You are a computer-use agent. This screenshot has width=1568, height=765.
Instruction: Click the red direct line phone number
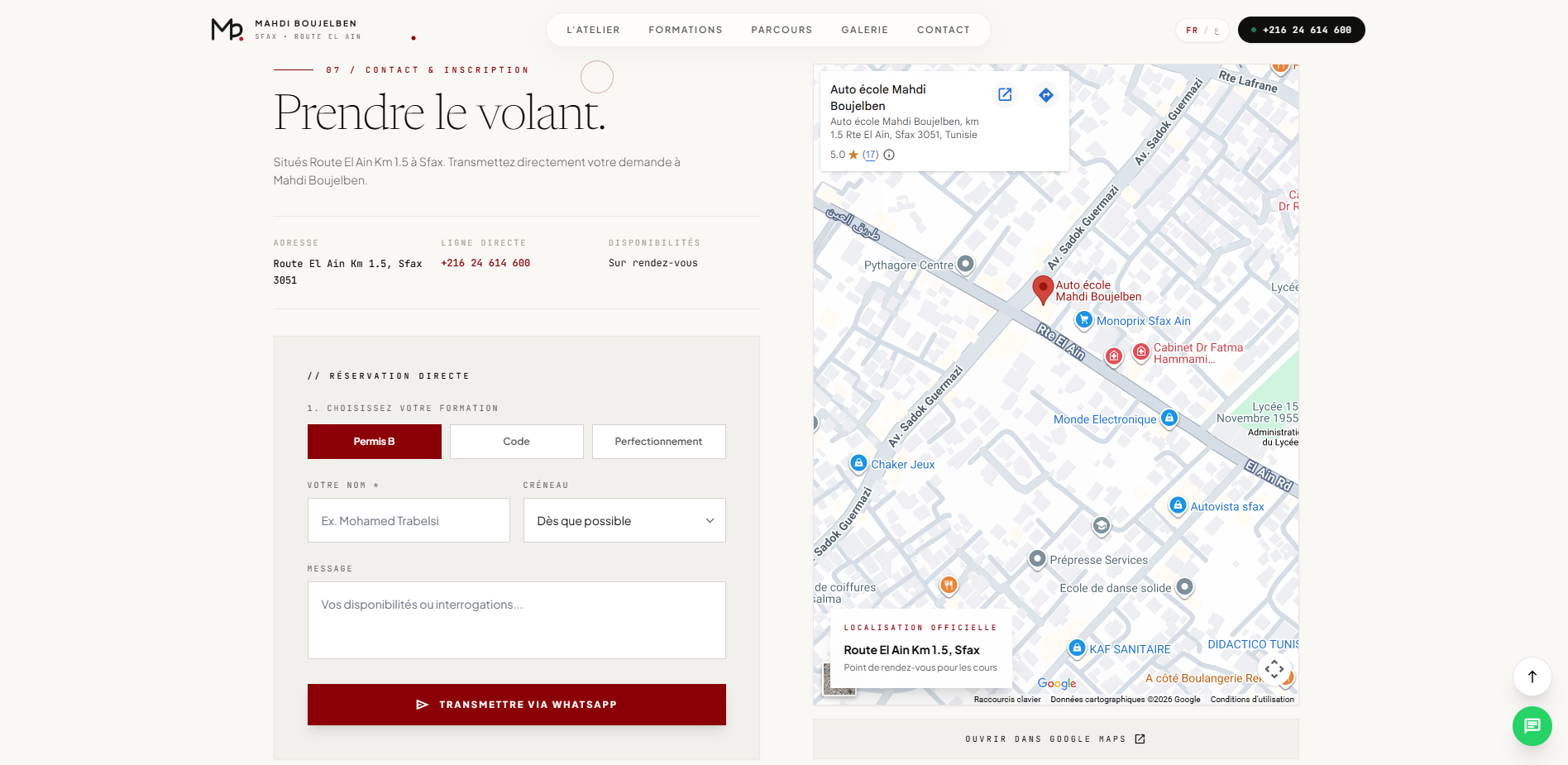tap(485, 263)
